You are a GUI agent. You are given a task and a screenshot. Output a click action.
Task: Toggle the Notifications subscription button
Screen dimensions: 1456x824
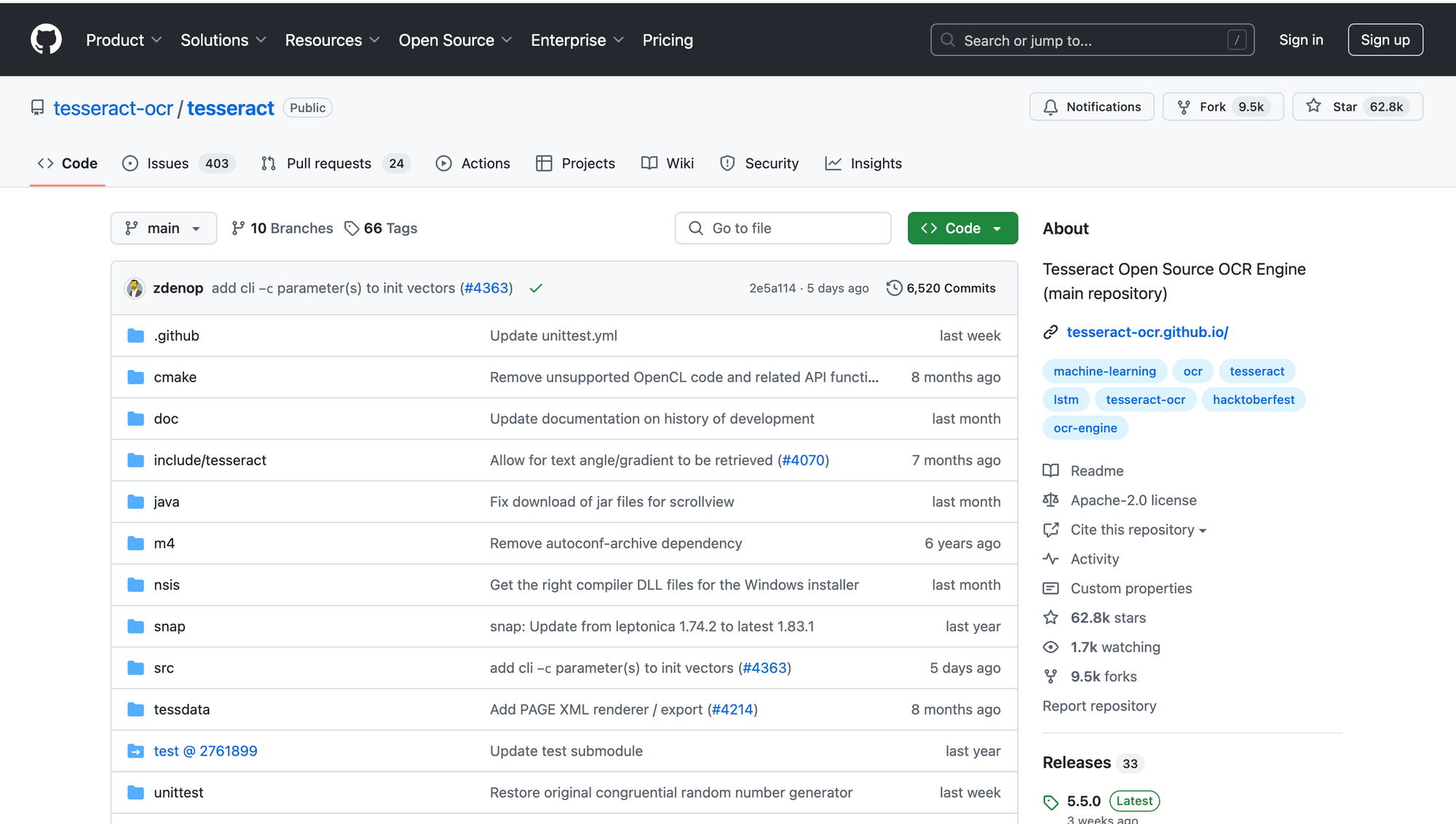1091,106
